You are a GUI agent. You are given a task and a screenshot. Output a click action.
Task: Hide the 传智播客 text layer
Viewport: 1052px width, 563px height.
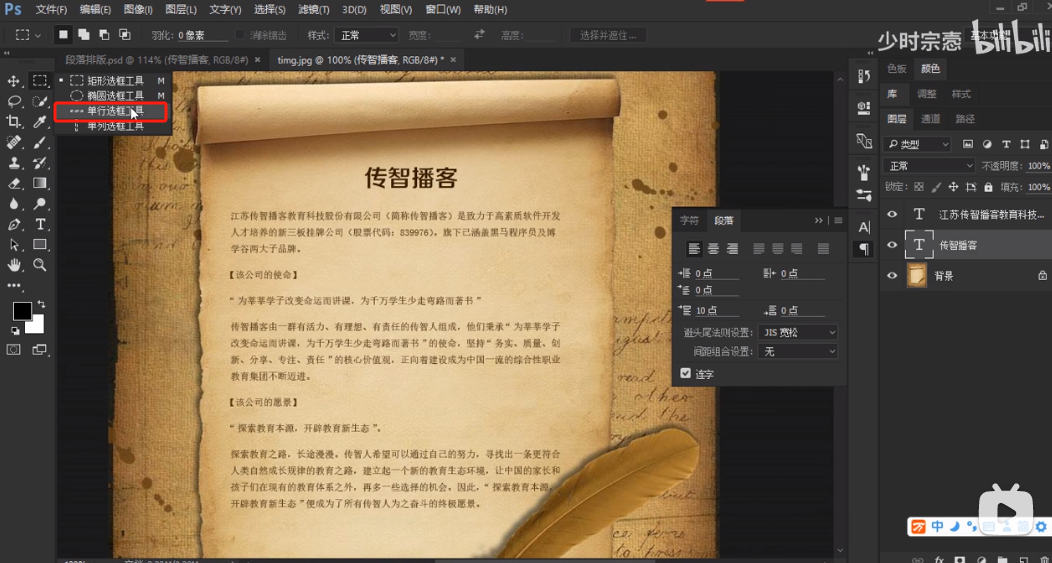[892, 245]
